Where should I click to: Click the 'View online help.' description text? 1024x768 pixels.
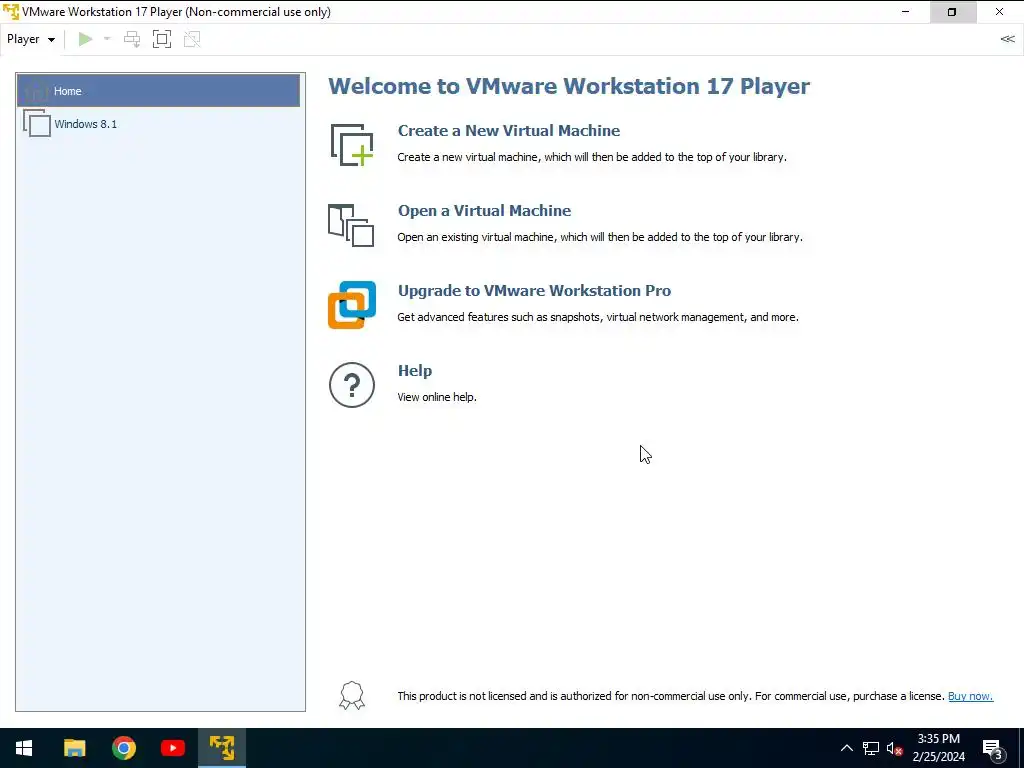point(437,397)
